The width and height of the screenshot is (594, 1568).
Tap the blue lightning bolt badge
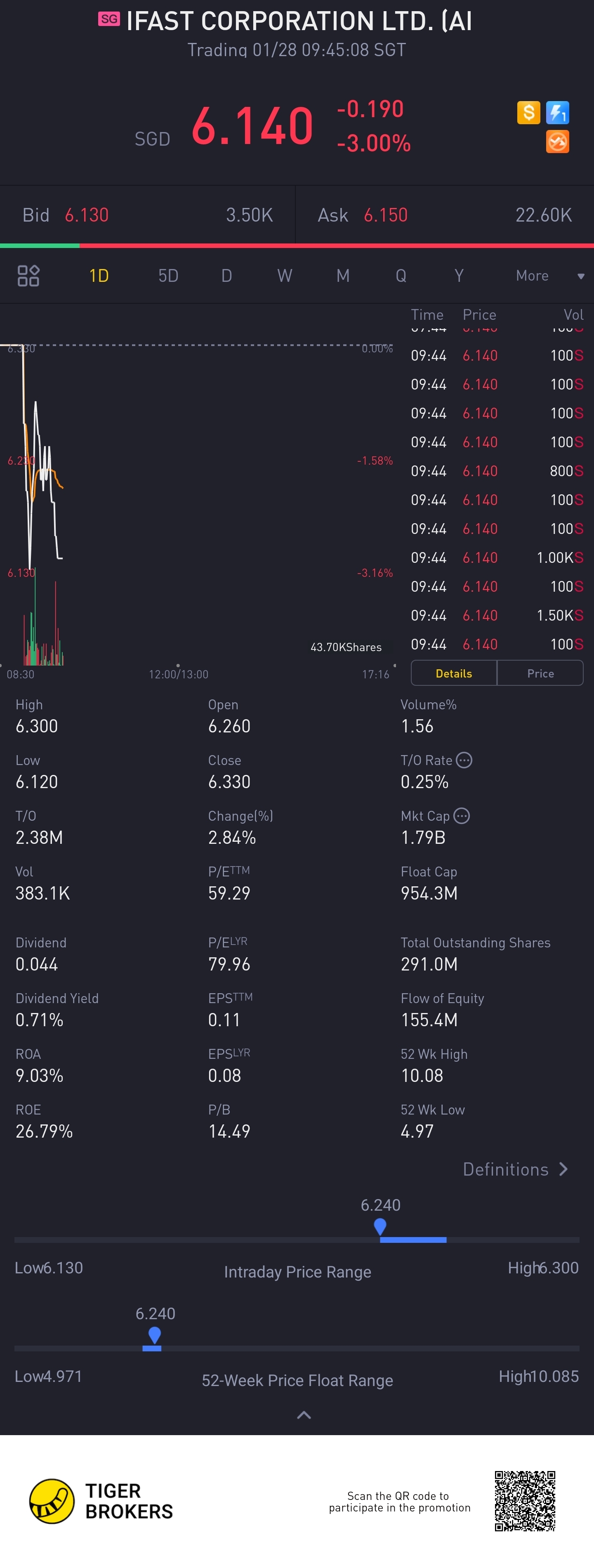[557, 113]
